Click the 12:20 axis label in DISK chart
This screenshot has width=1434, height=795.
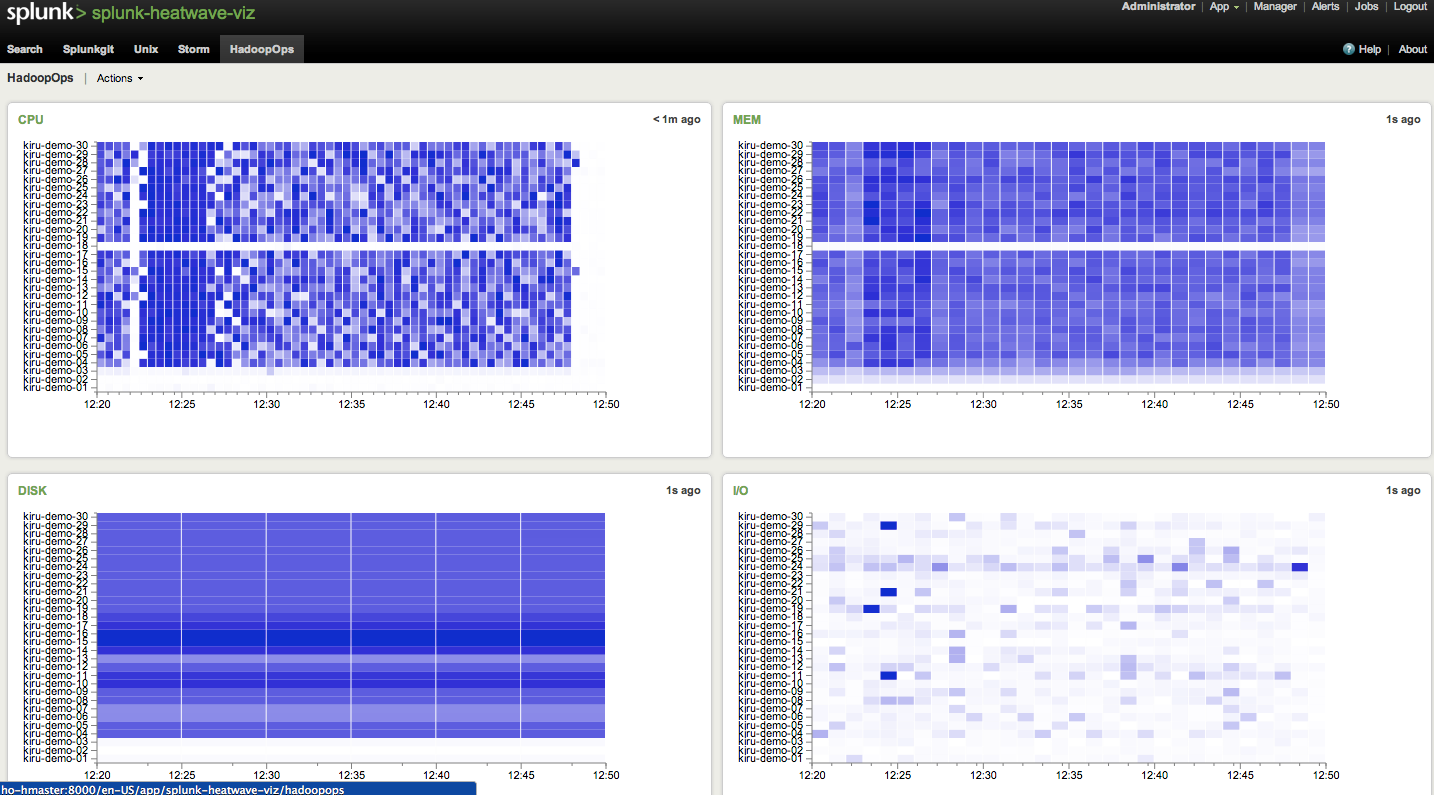(x=97, y=775)
